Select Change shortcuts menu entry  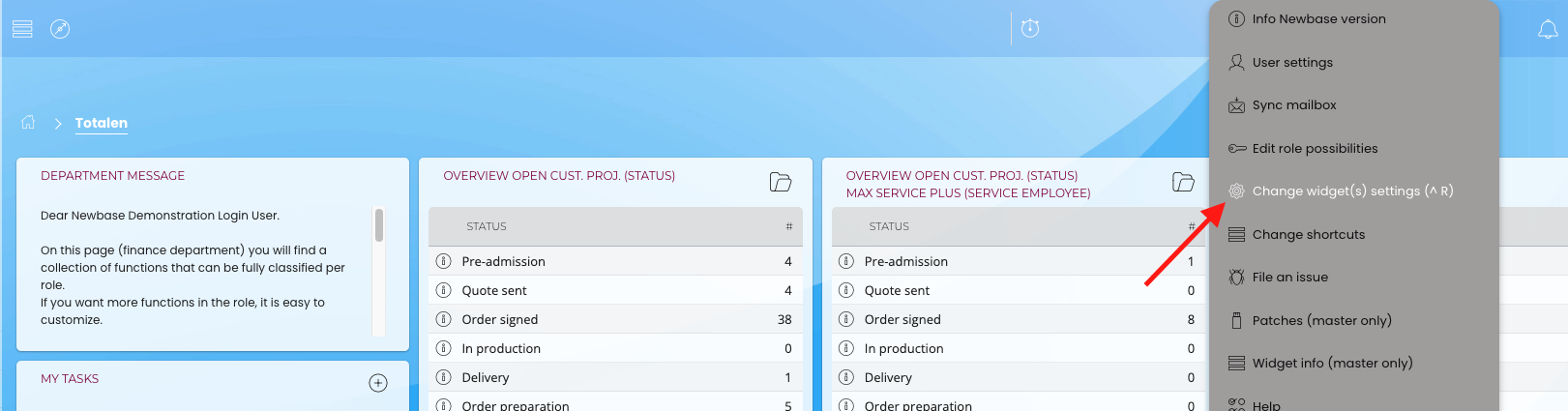pyautogui.click(x=1309, y=234)
